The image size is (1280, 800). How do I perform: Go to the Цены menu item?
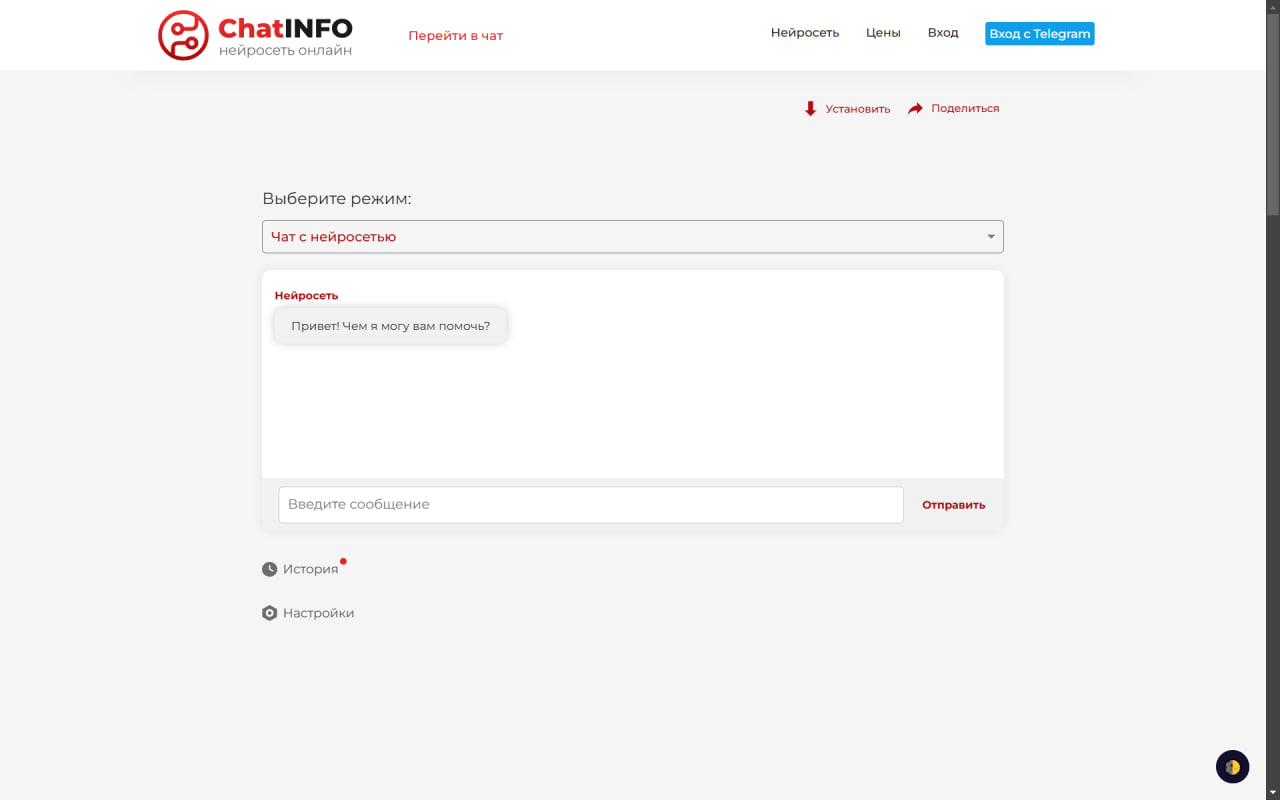point(883,33)
